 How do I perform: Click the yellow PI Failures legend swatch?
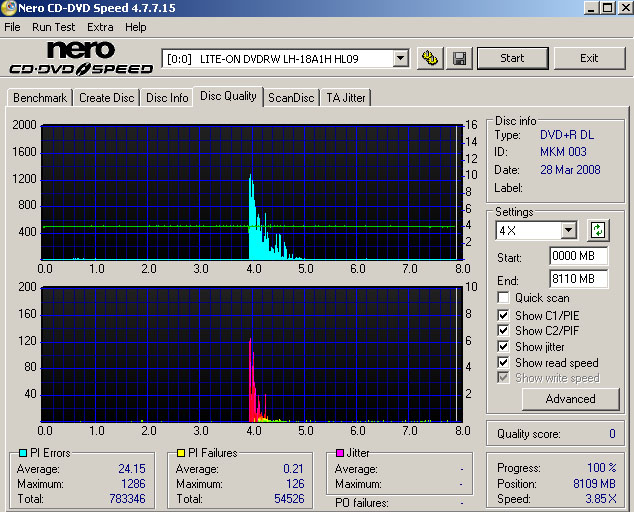coord(180,453)
